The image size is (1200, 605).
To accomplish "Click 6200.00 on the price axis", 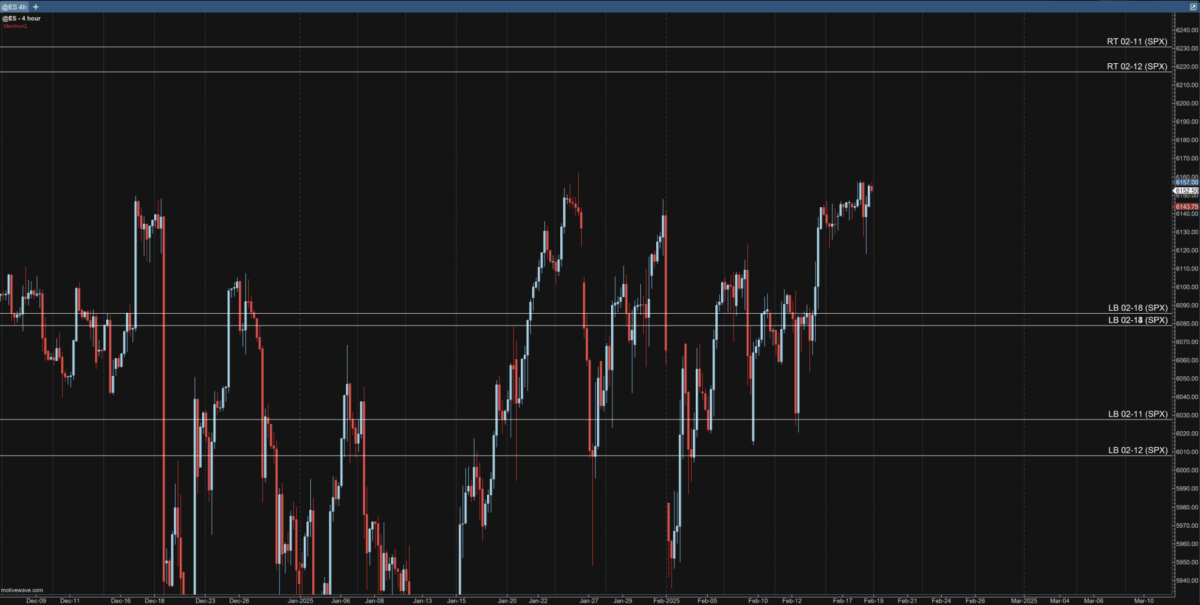I will [1186, 103].
